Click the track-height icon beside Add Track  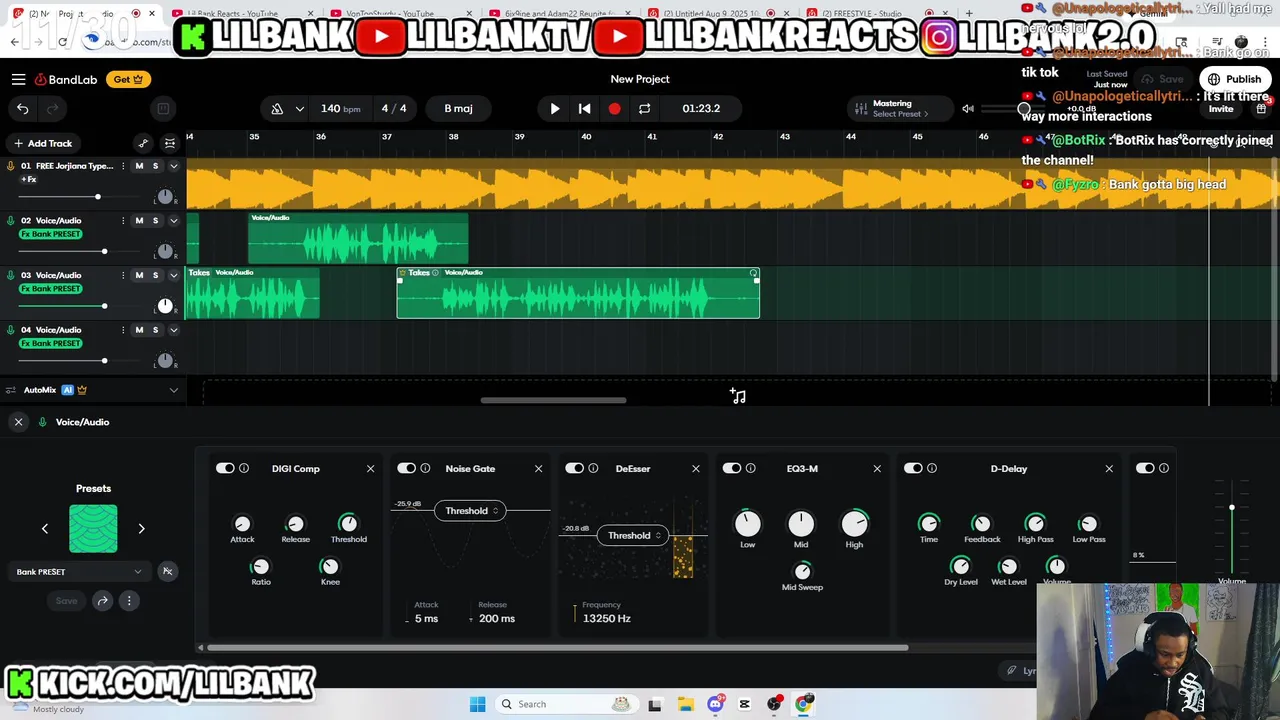click(170, 143)
